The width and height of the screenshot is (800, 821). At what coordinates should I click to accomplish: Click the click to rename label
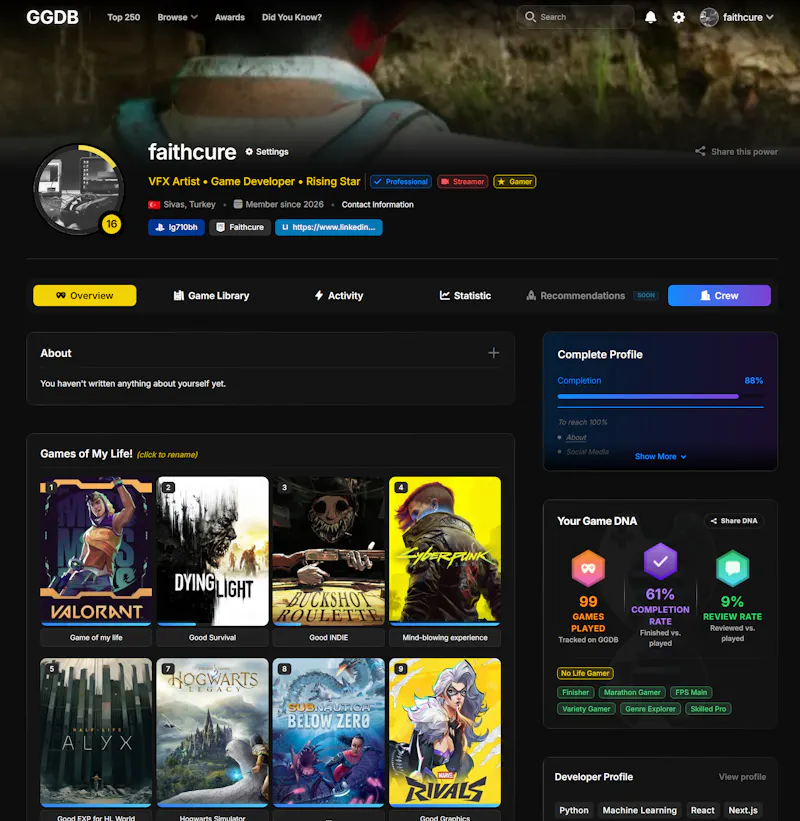coord(167,454)
